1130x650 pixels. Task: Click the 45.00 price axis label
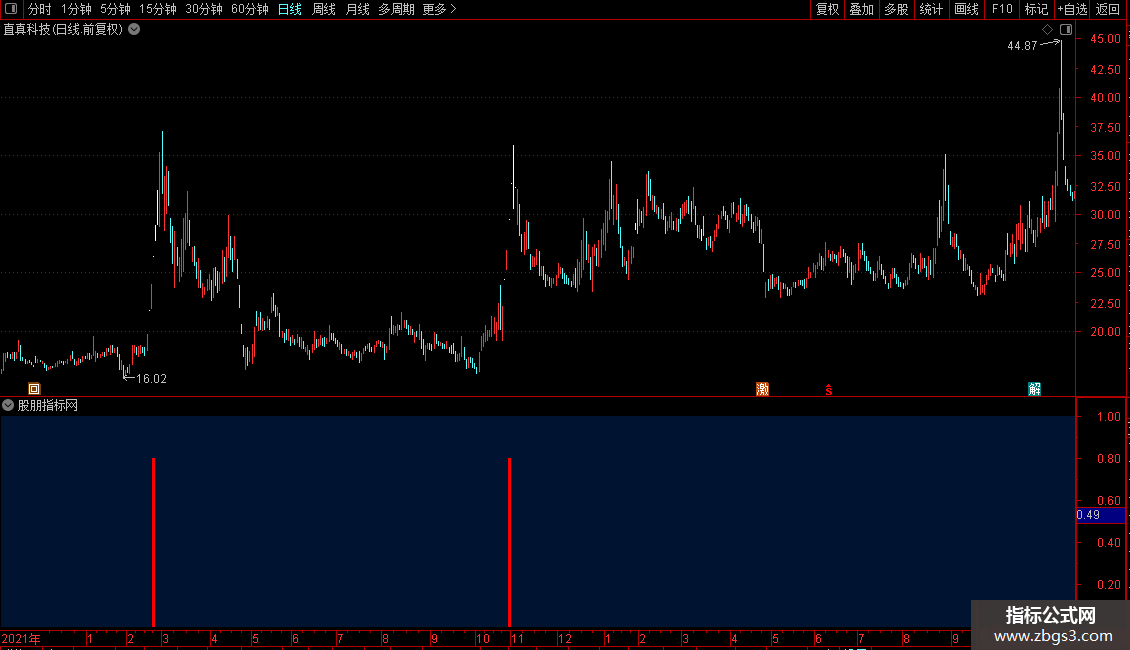click(x=1105, y=39)
